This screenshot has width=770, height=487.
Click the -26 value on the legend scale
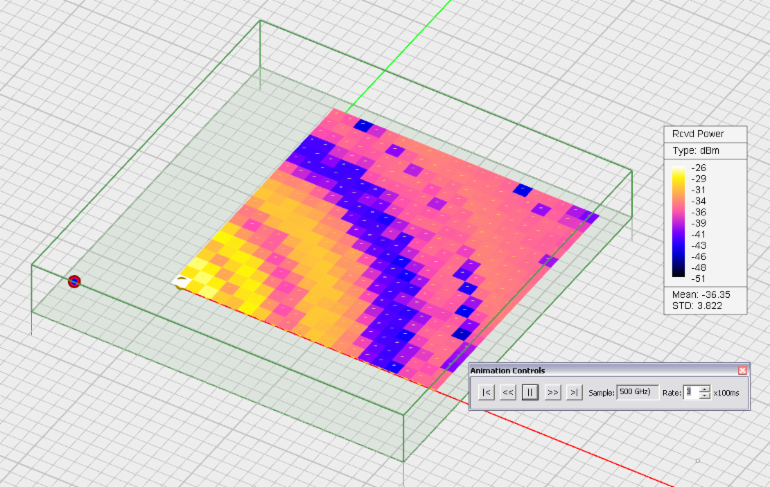point(700,168)
